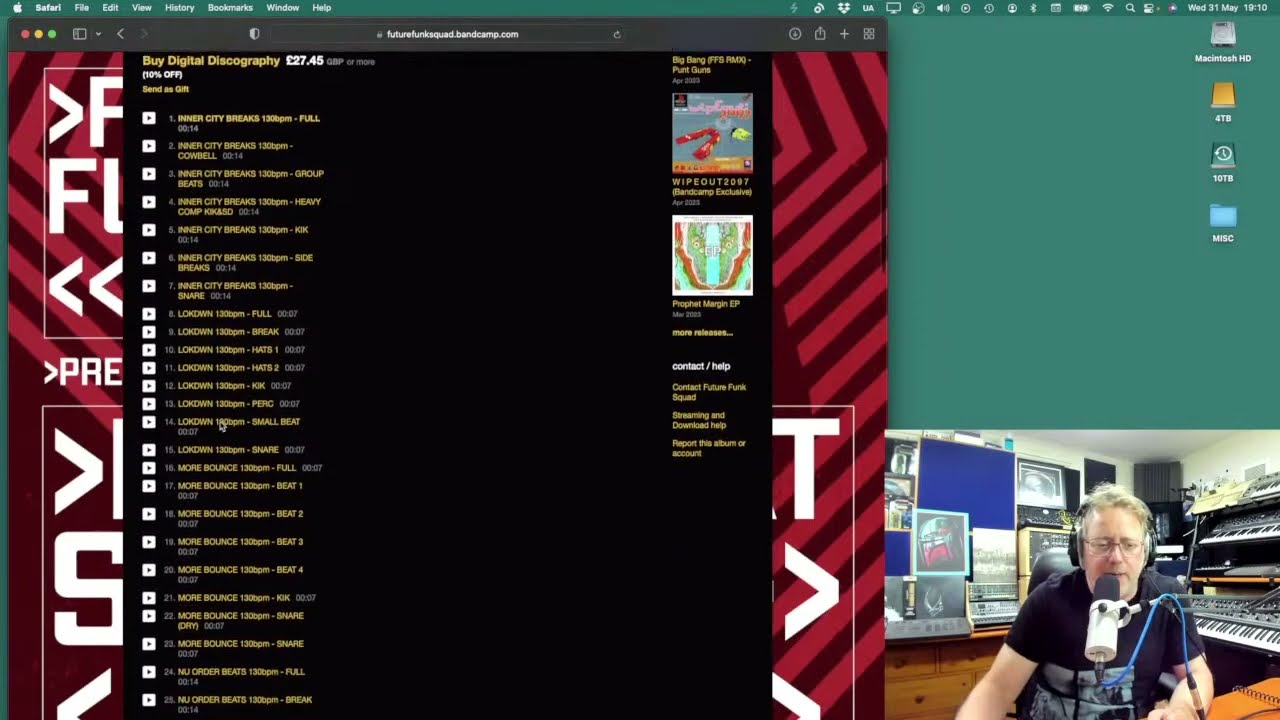Open LOKDWN 130bpm - SMALL BEAT track title

239,422
